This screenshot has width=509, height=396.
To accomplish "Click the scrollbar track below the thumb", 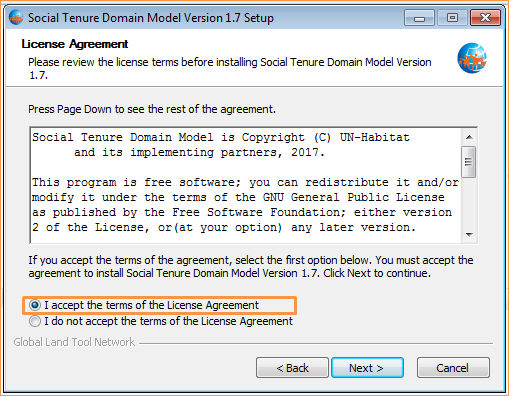I will tap(469, 203).
